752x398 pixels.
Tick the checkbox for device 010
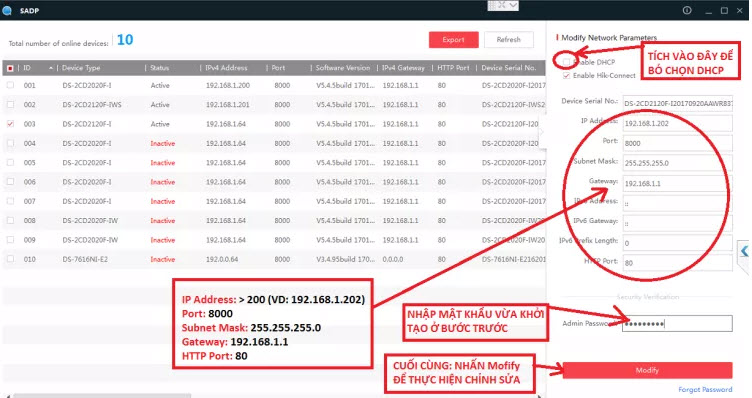tap(11, 259)
